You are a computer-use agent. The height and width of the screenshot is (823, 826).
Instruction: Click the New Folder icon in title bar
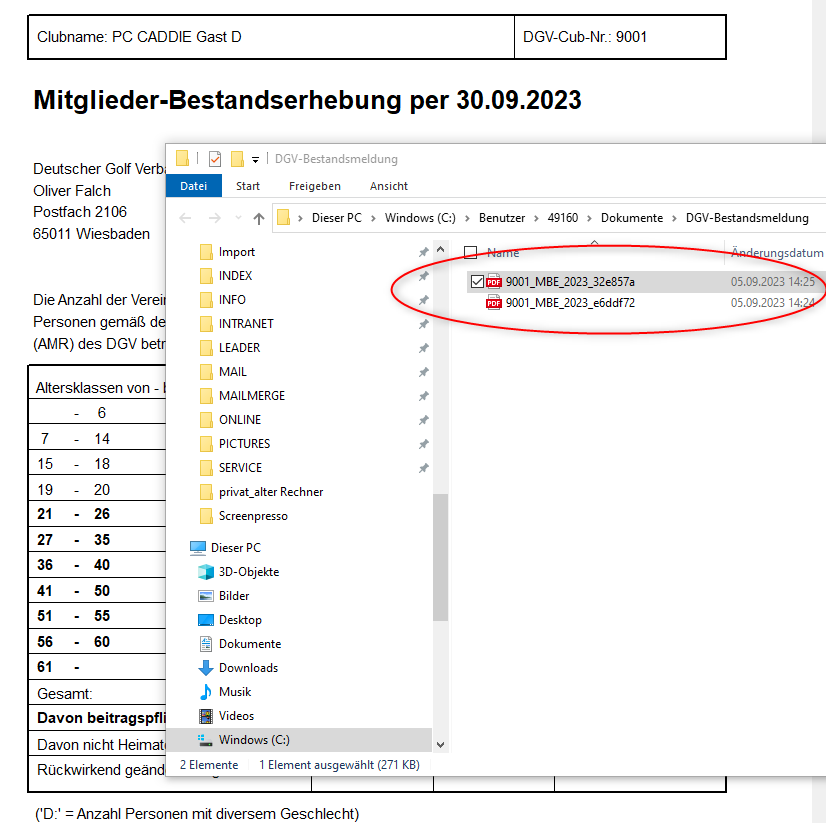(x=238, y=159)
